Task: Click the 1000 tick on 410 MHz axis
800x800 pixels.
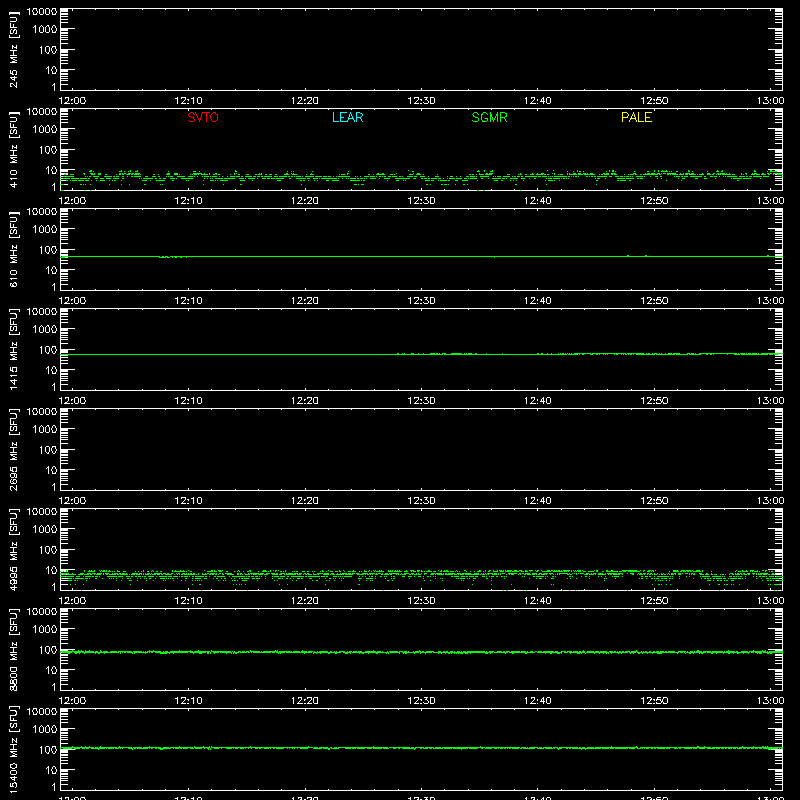Action: coord(45,130)
